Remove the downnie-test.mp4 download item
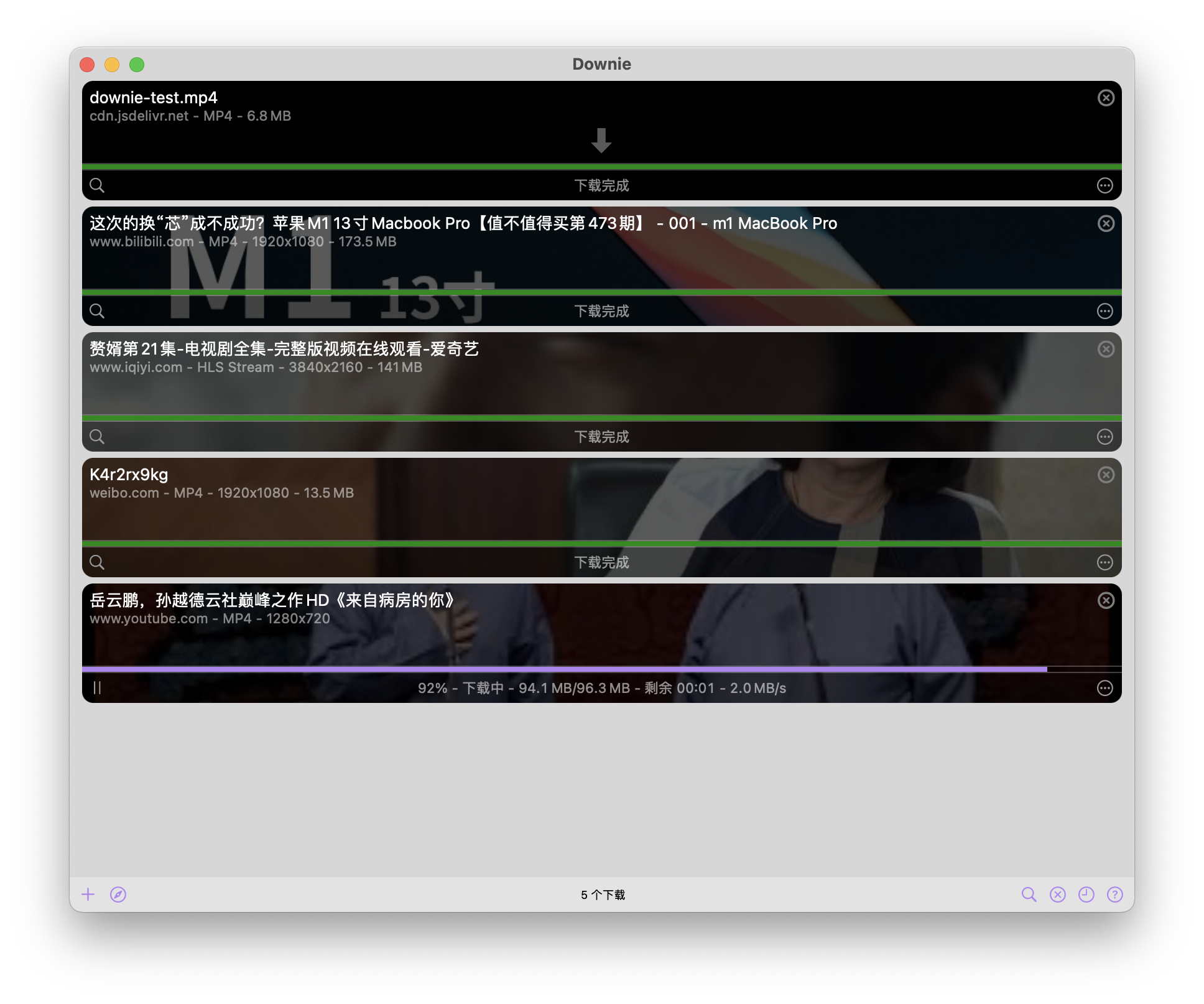This screenshot has height=1004, width=1204. (1106, 98)
